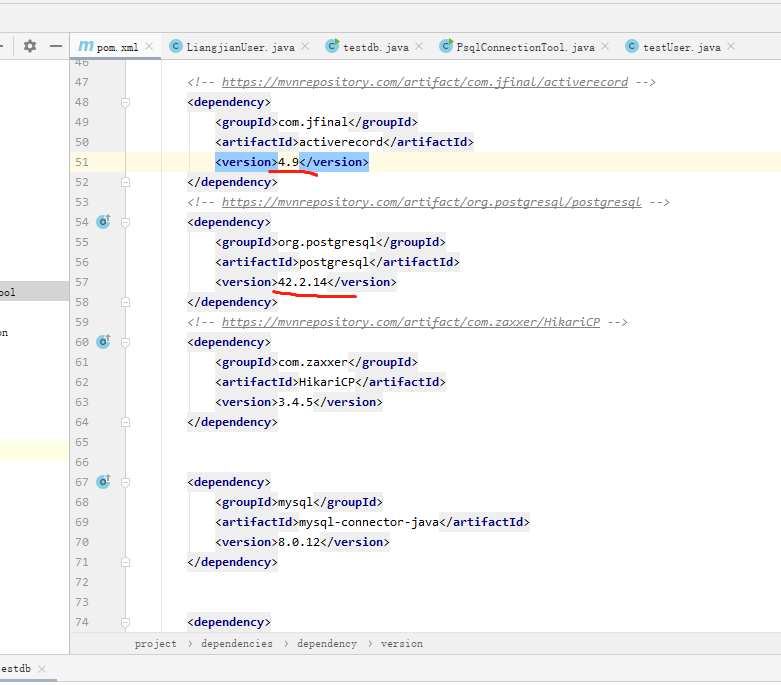
Task: Click class icon on LiangjianUser.java tab
Action: click(x=175, y=46)
